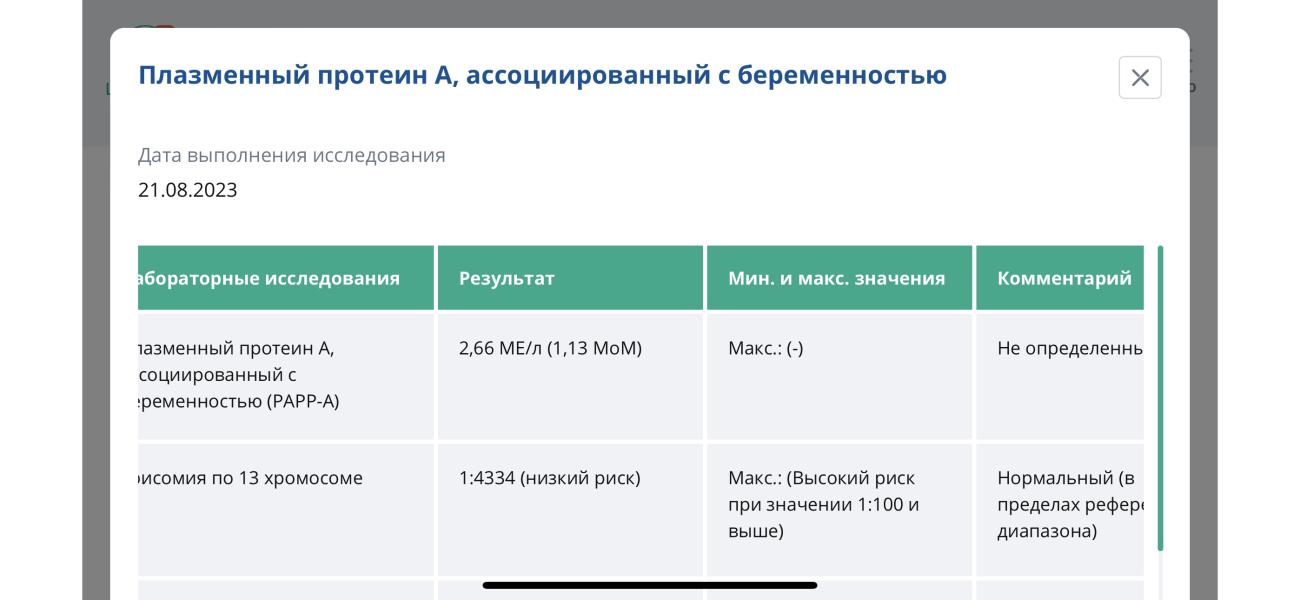Select the Результат column header

(571, 278)
